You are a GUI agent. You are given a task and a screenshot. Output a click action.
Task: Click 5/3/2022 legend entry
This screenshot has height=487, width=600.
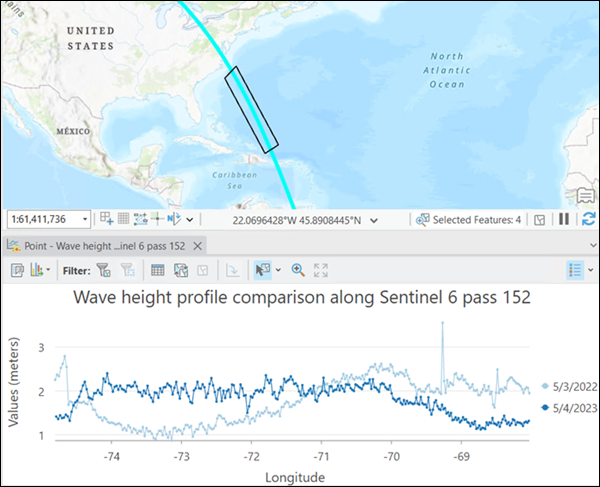[568, 386]
